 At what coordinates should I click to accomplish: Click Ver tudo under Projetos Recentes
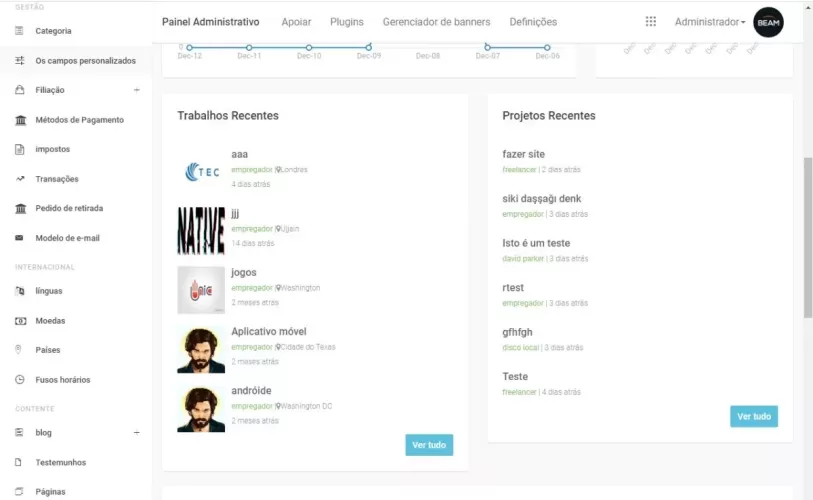[754, 416]
